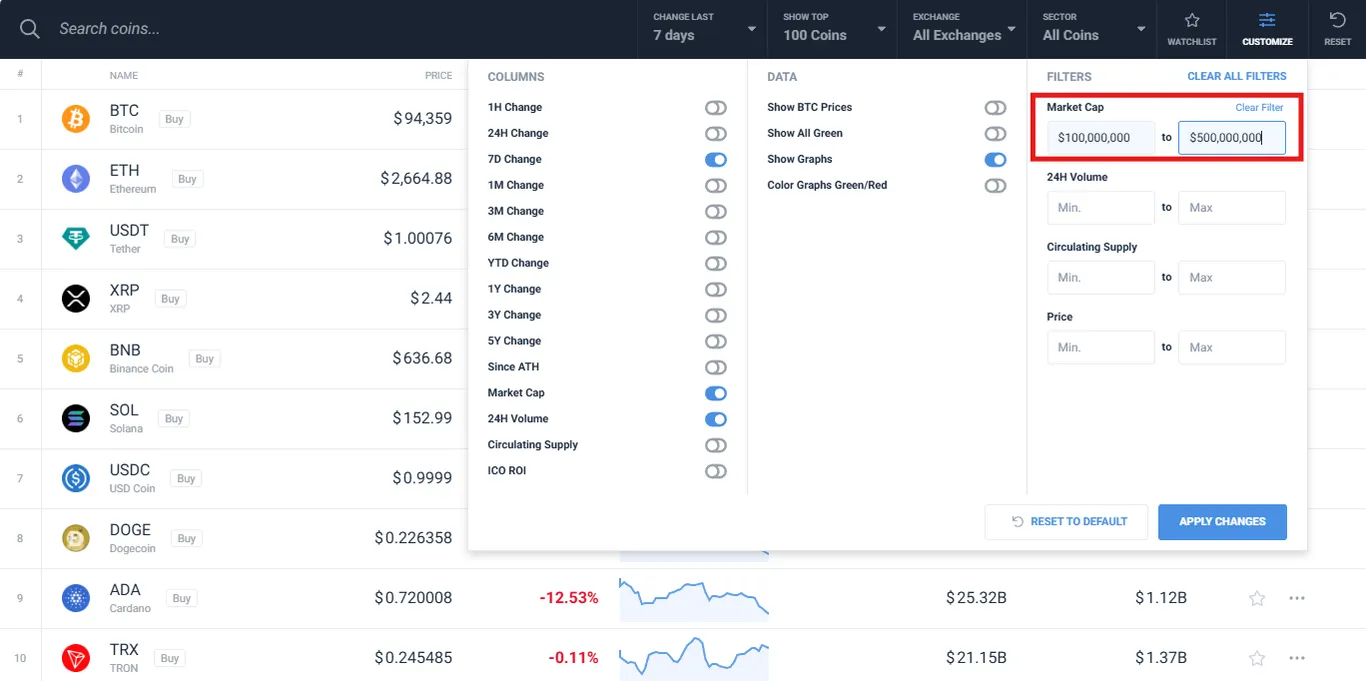Click the Buy button next to BNB
The image size is (1366, 681).
205,358
